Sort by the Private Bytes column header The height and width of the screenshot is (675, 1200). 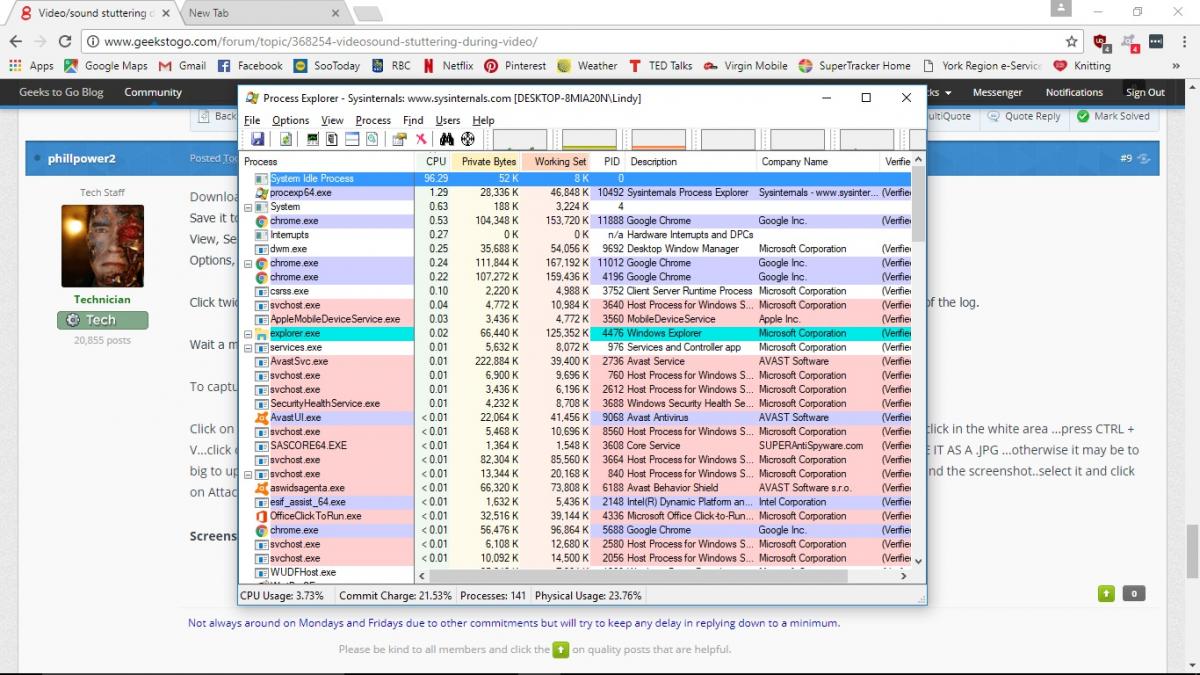pos(487,161)
